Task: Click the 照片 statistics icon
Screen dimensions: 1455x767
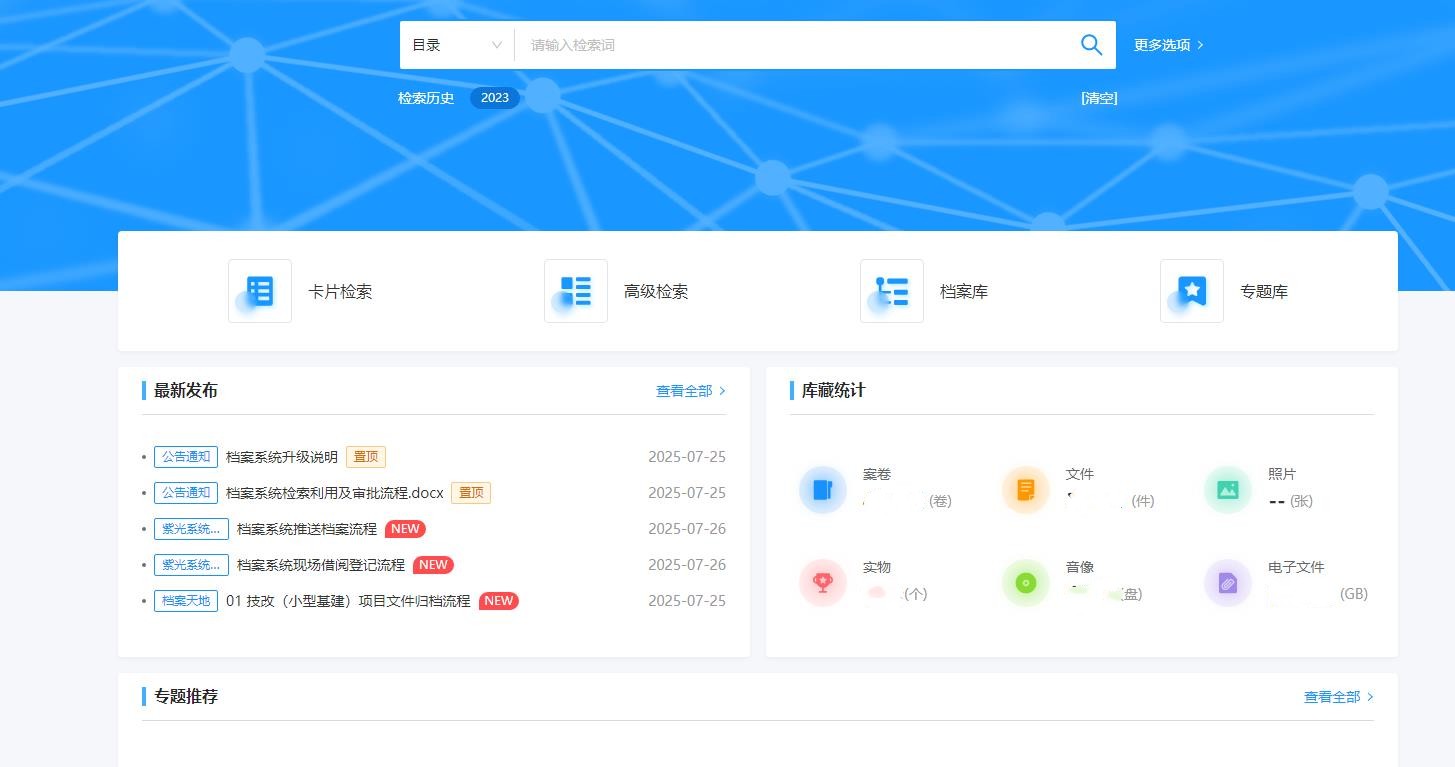Action: pos(1227,489)
